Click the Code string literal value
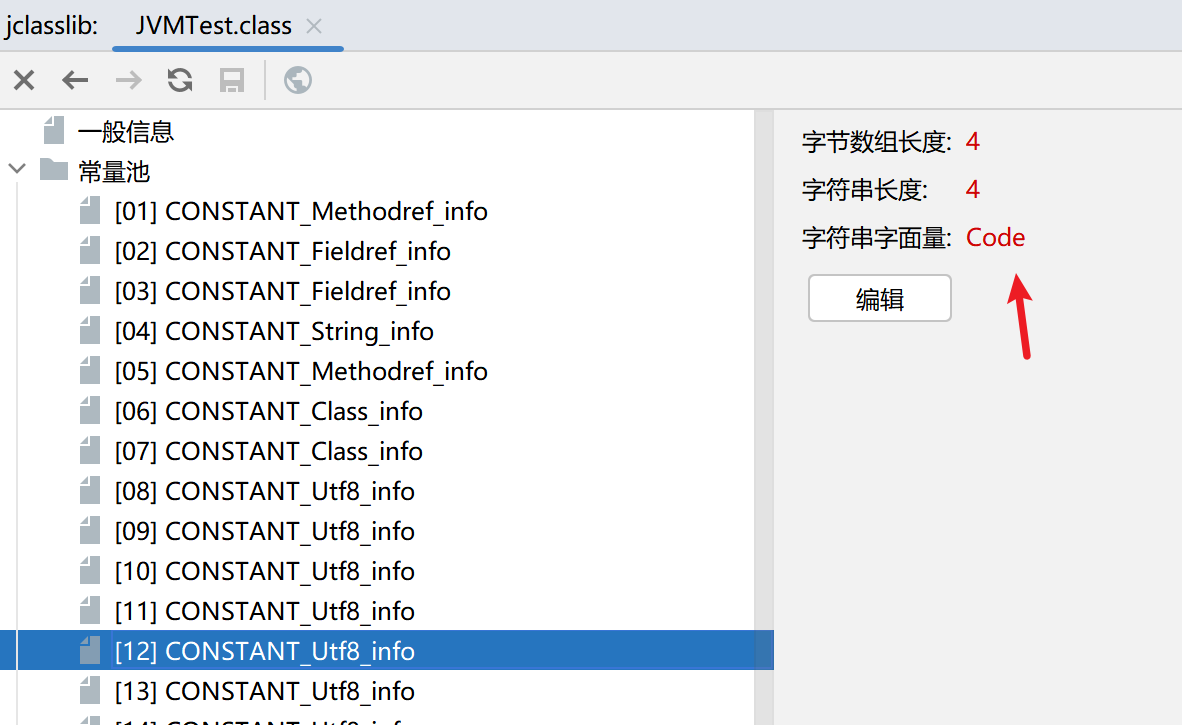Viewport: 1182px width, 725px height. click(x=995, y=237)
